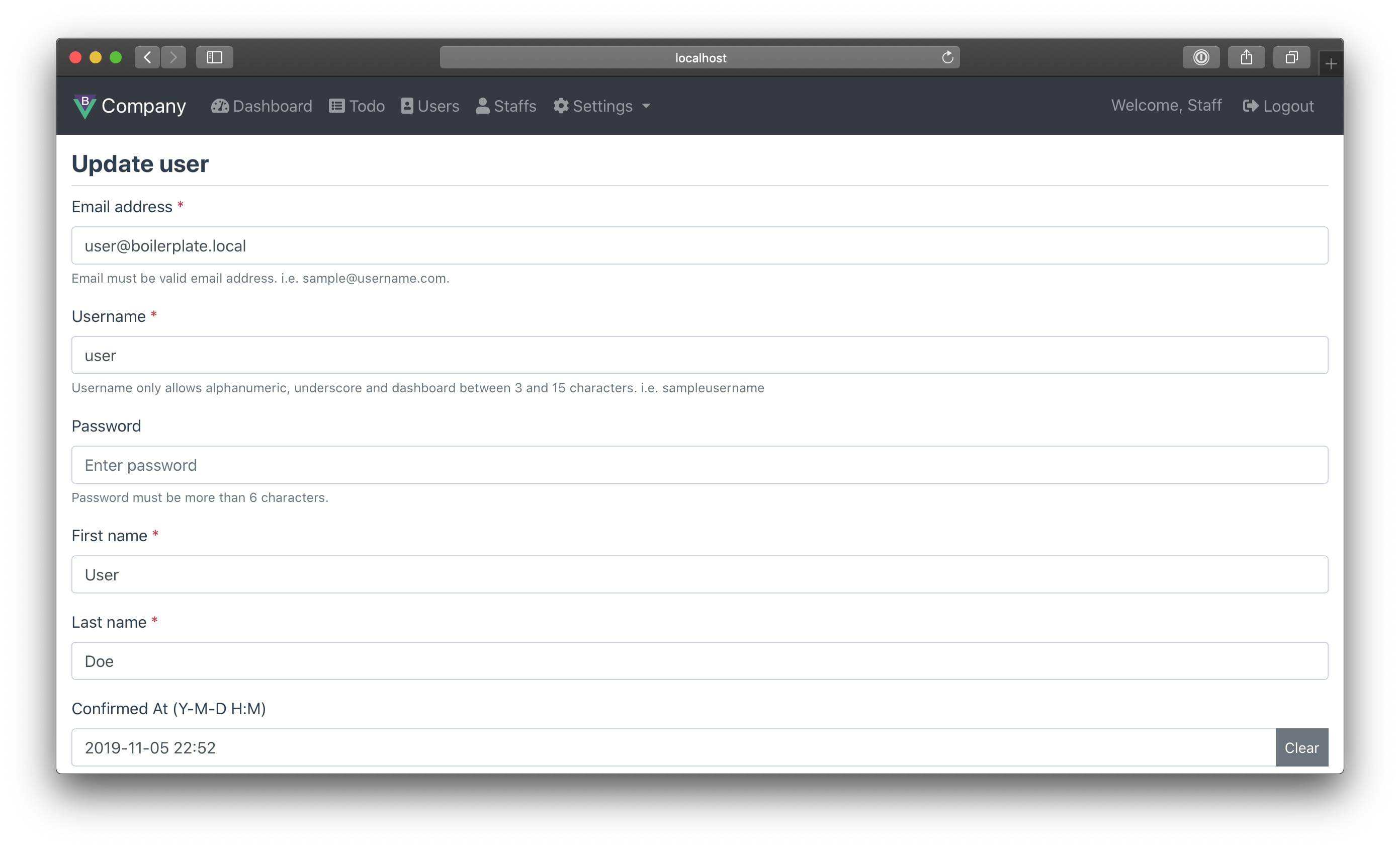Click the Company logo icon
This screenshot has width=1400, height=848.
coord(84,106)
